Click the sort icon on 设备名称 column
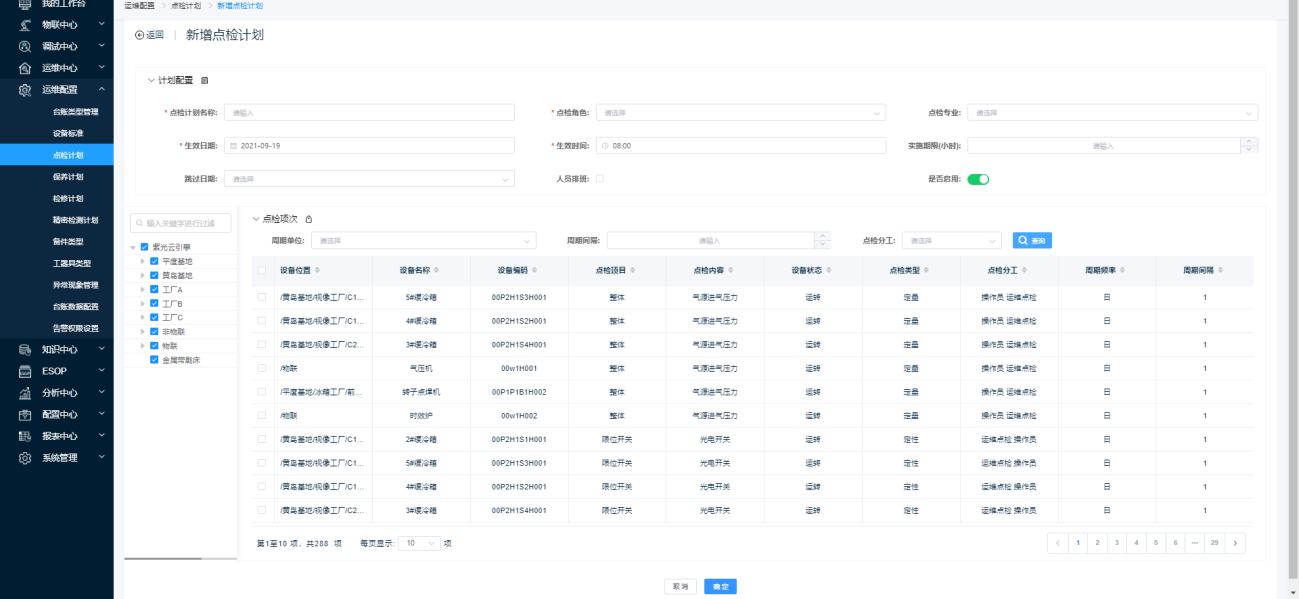The image size is (1299, 599). [x=436, y=270]
